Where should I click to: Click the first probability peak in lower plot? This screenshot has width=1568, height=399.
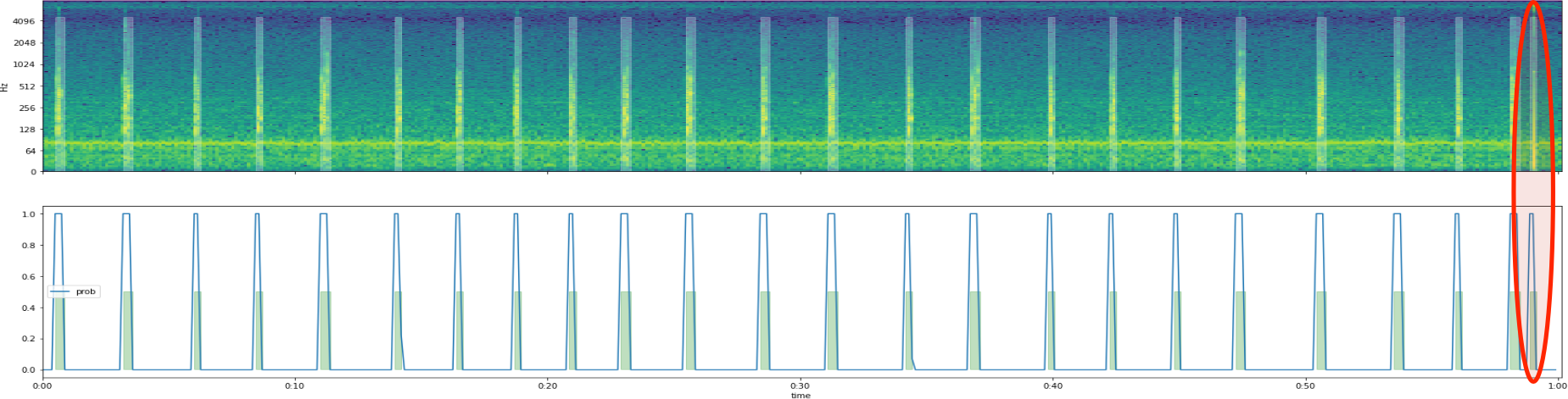pos(59,215)
